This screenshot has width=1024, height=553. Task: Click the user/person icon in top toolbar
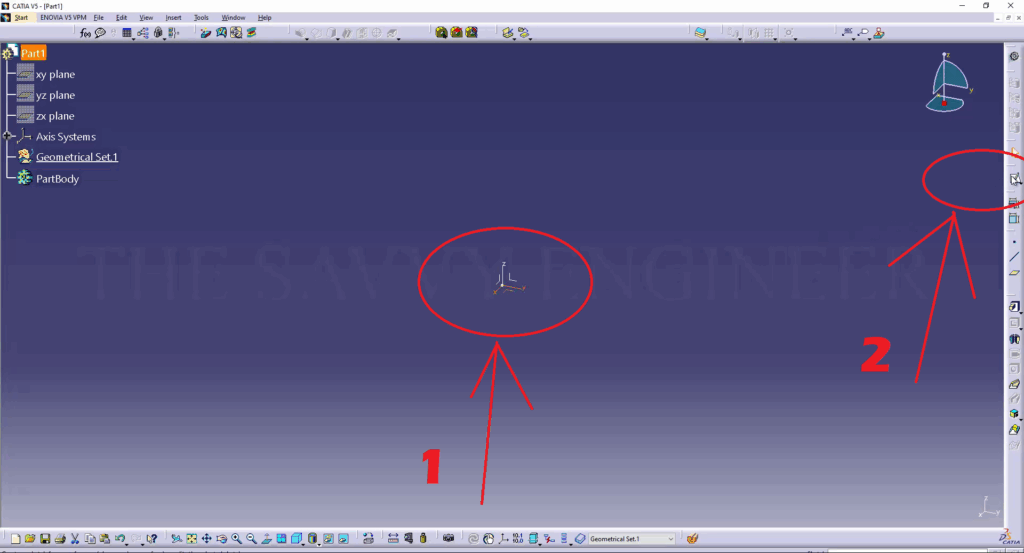pyautogui.click(x=879, y=33)
